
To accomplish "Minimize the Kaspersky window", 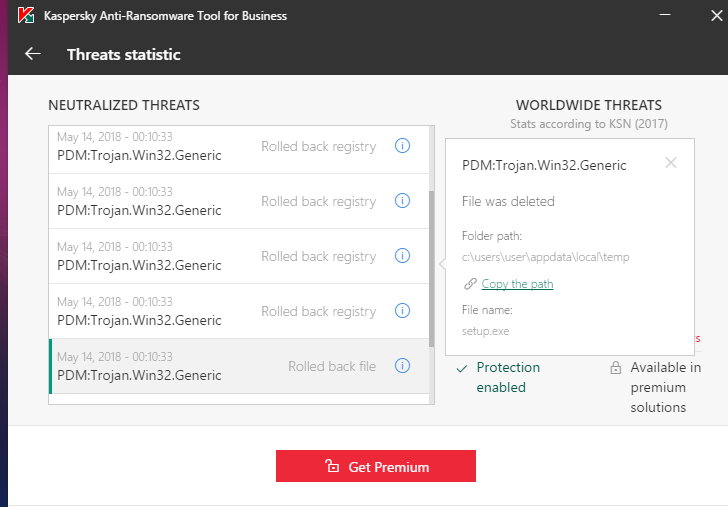I will click(x=665, y=15).
